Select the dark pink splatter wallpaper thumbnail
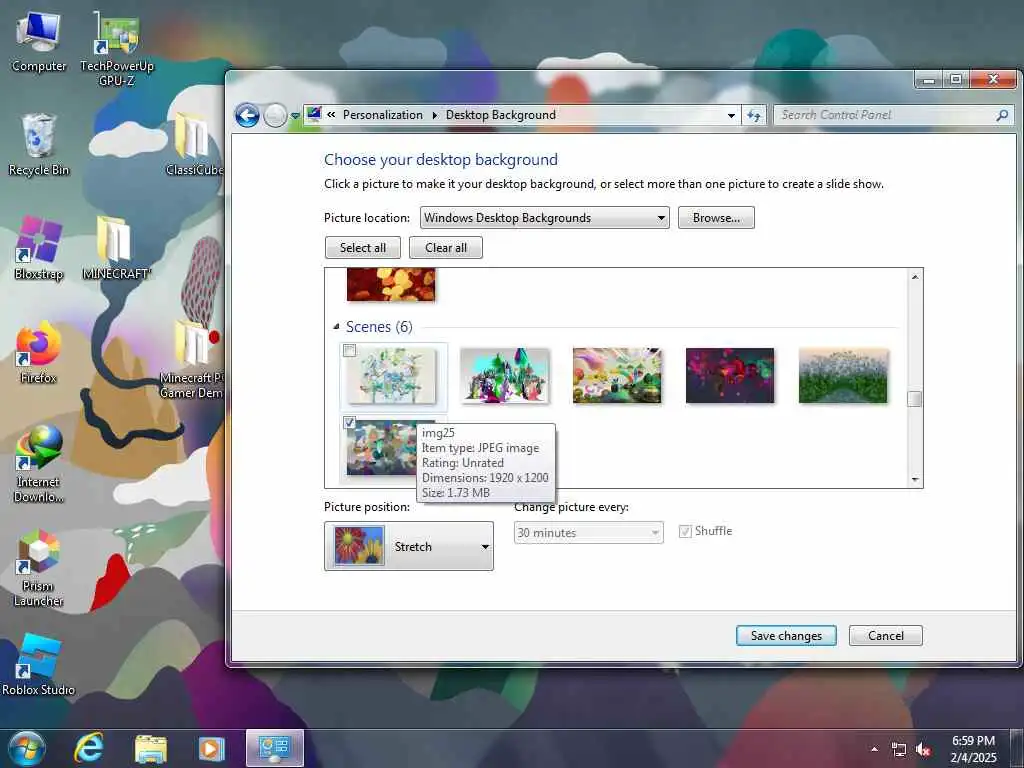The image size is (1024, 768). tap(730, 376)
